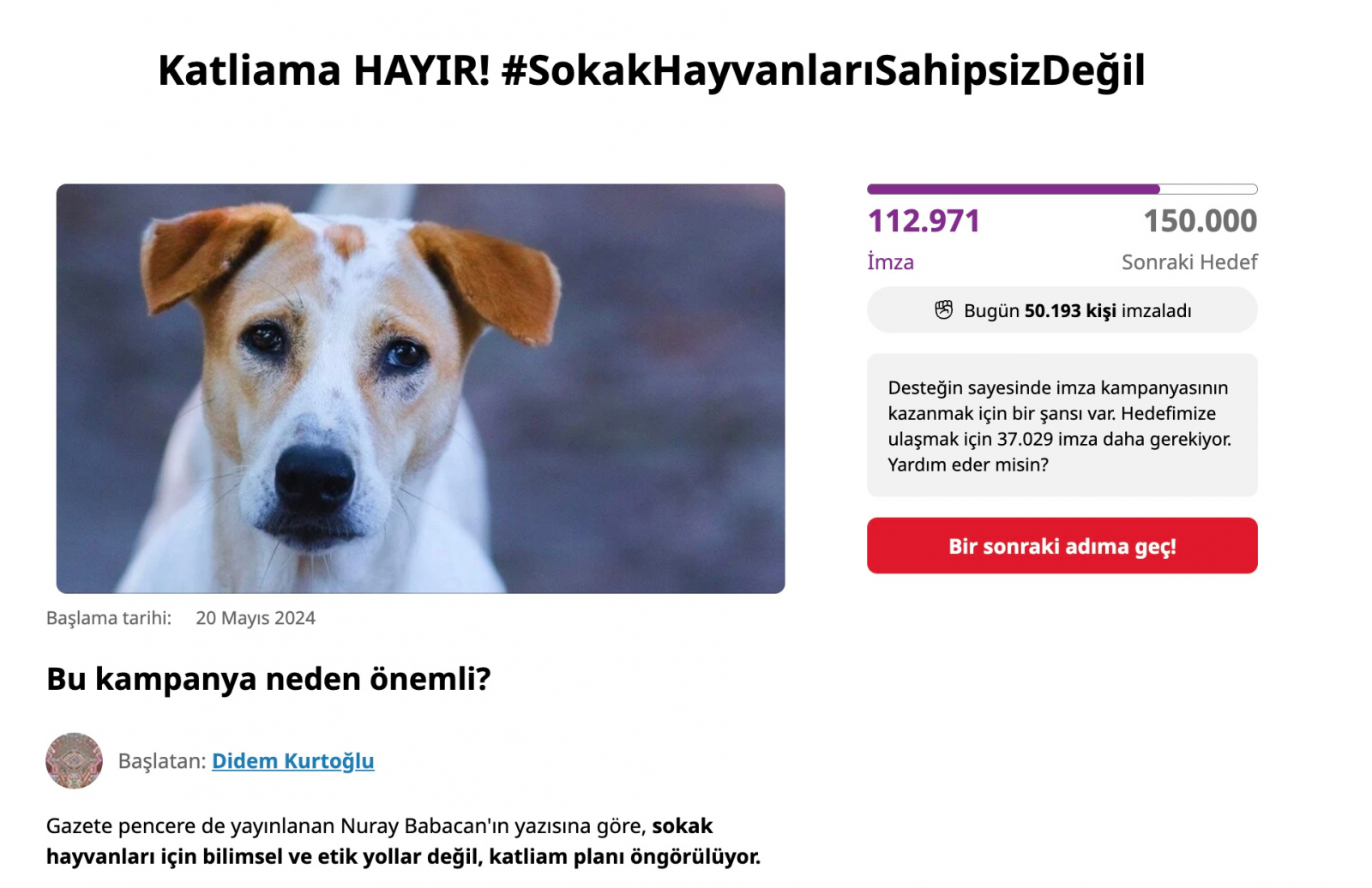Open Didem Kurtoğlu's round avatar image
This screenshot has height=888, width=1372.
[x=74, y=760]
